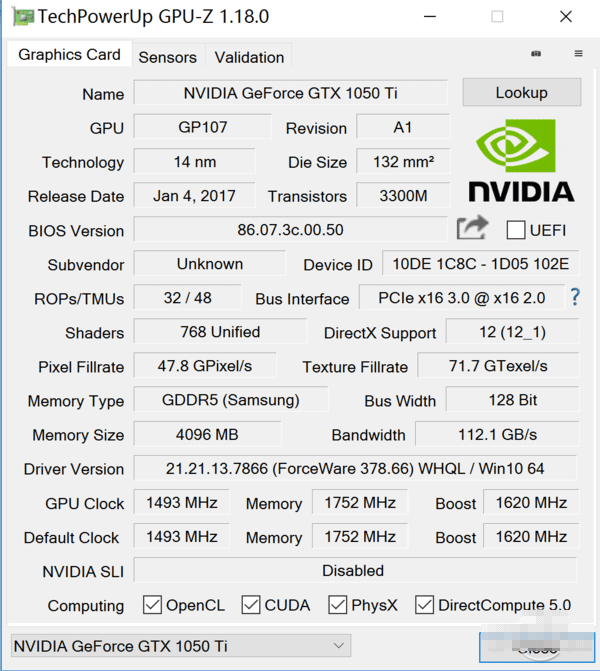Click the bus interface question mark icon
The width and height of the screenshot is (600, 671).
point(575,297)
